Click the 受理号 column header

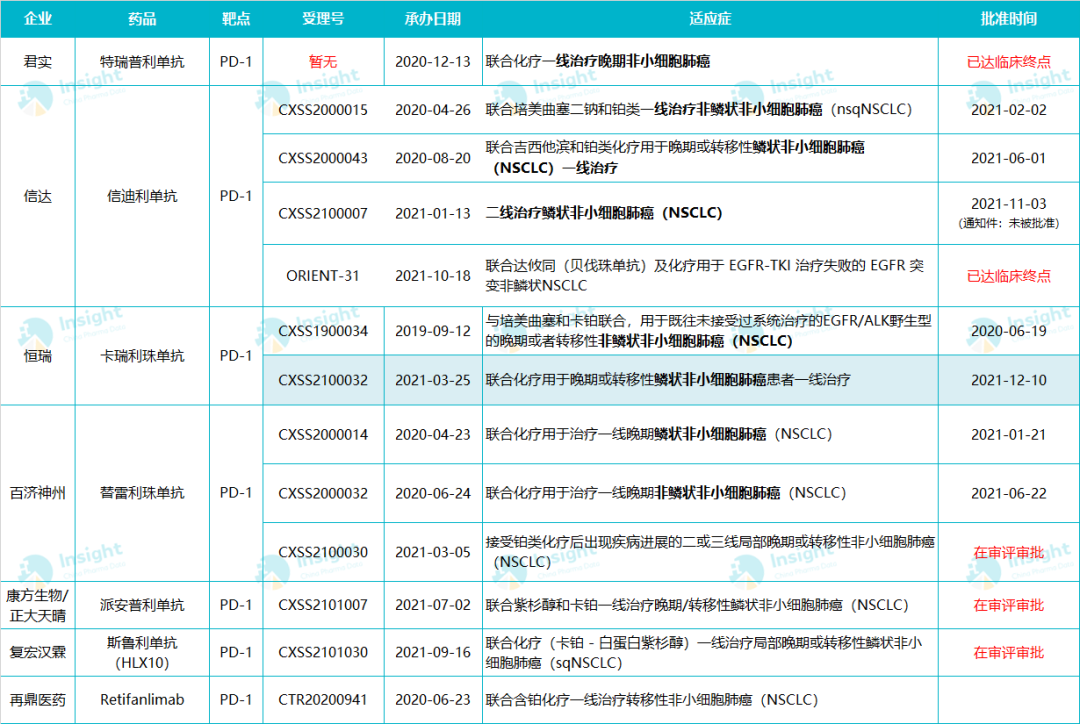(323, 19)
